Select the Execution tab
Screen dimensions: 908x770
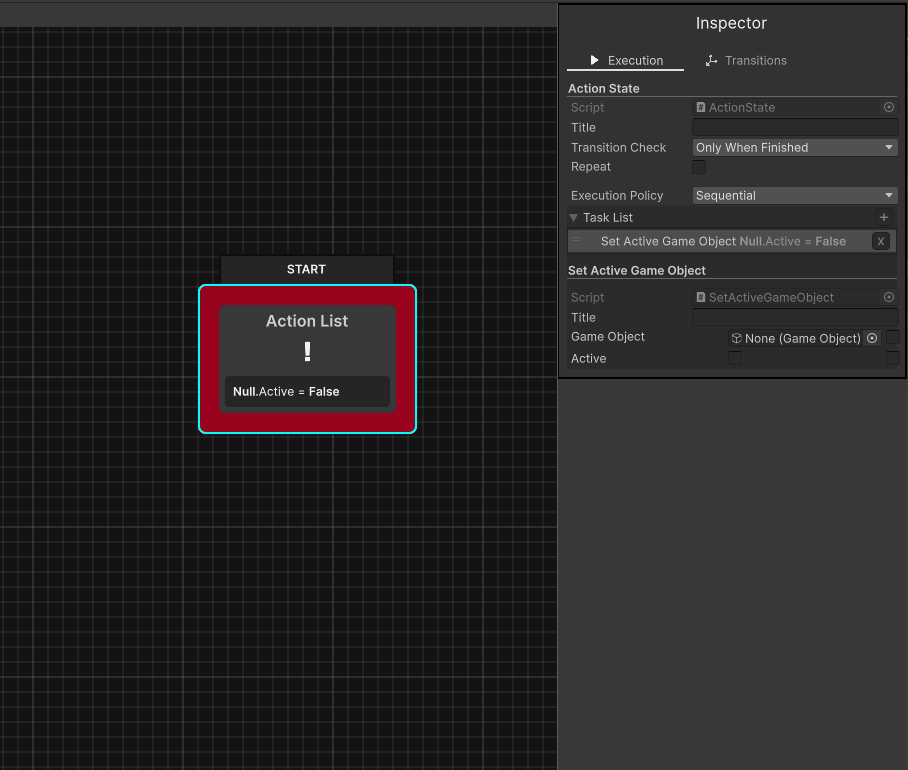[x=625, y=60]
